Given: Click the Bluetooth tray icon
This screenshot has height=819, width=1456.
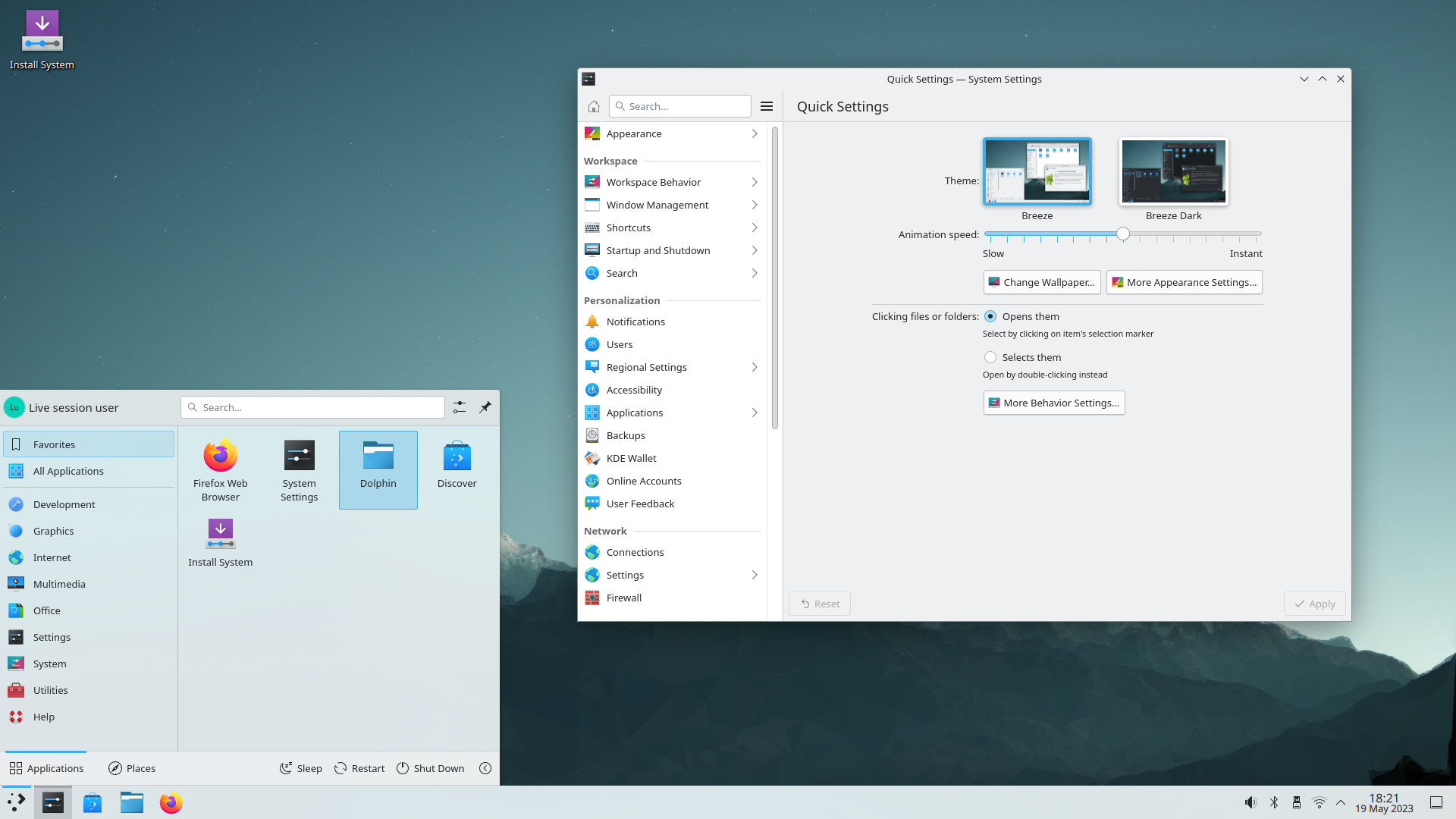Looking at the screenshot, I should point(1274,802).
